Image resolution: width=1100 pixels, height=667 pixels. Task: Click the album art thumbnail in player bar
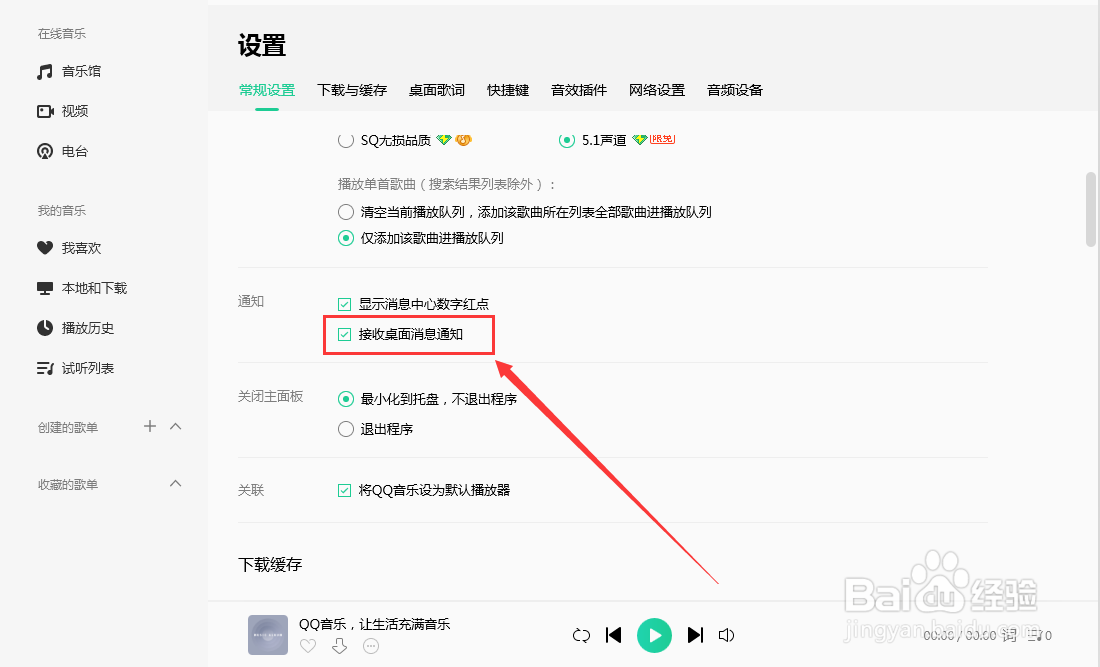point(266,634)
